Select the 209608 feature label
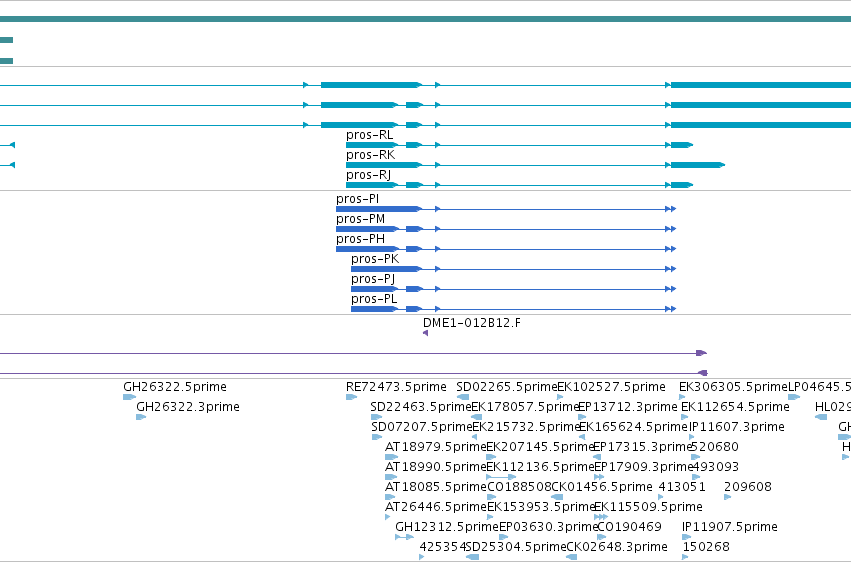This screenshot has height=562, width=851. point(747,488)
